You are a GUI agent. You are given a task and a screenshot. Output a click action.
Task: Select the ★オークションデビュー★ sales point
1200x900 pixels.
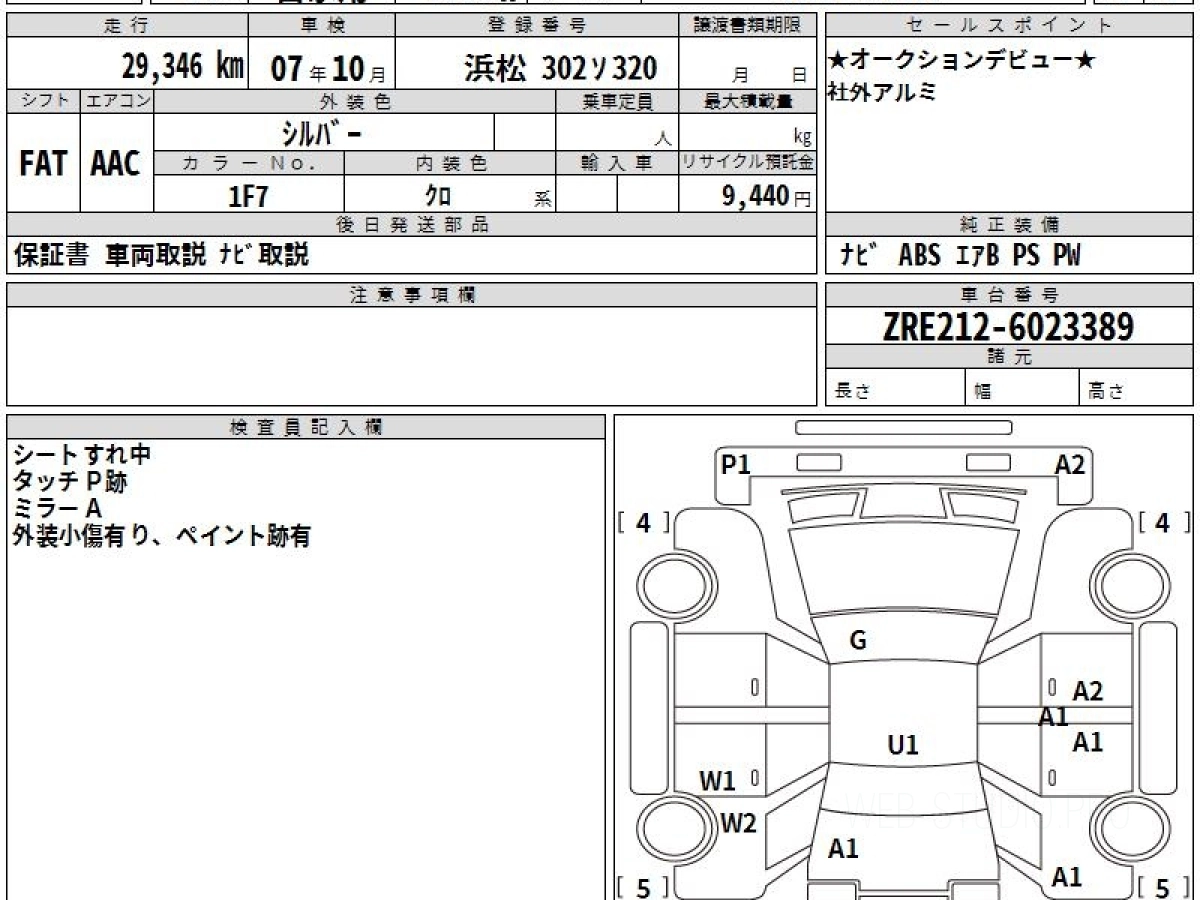click(x=962, y=60)
